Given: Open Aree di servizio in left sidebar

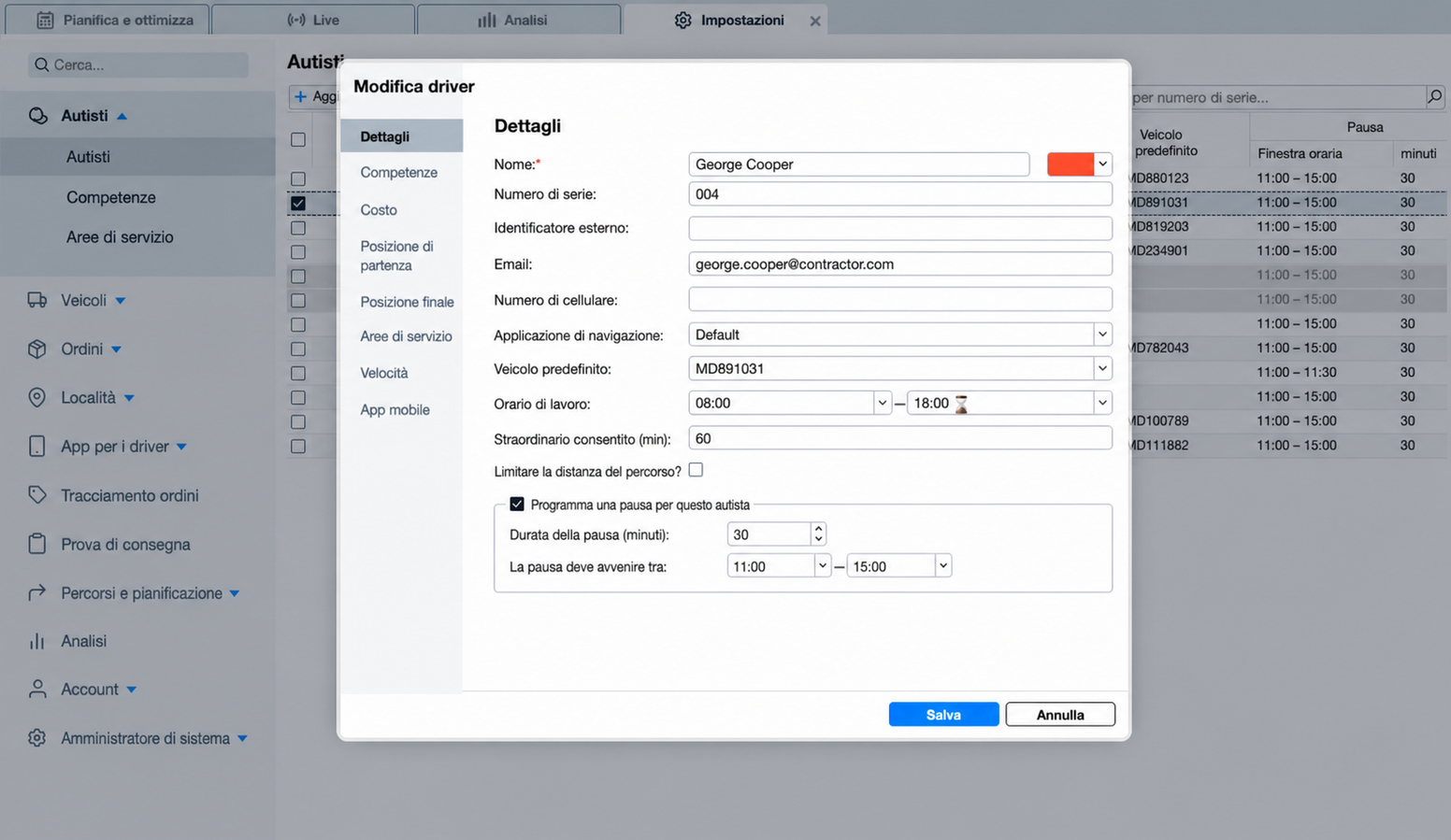Looking at the screenshot, I should [x=120, y=237].
